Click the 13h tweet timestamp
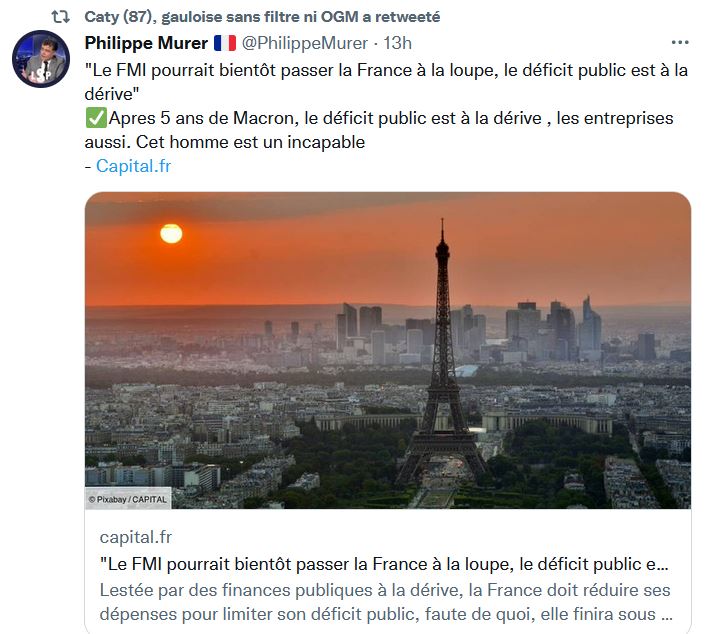The width and height of the screenshot is (707, 634). (x=398, y=43)
